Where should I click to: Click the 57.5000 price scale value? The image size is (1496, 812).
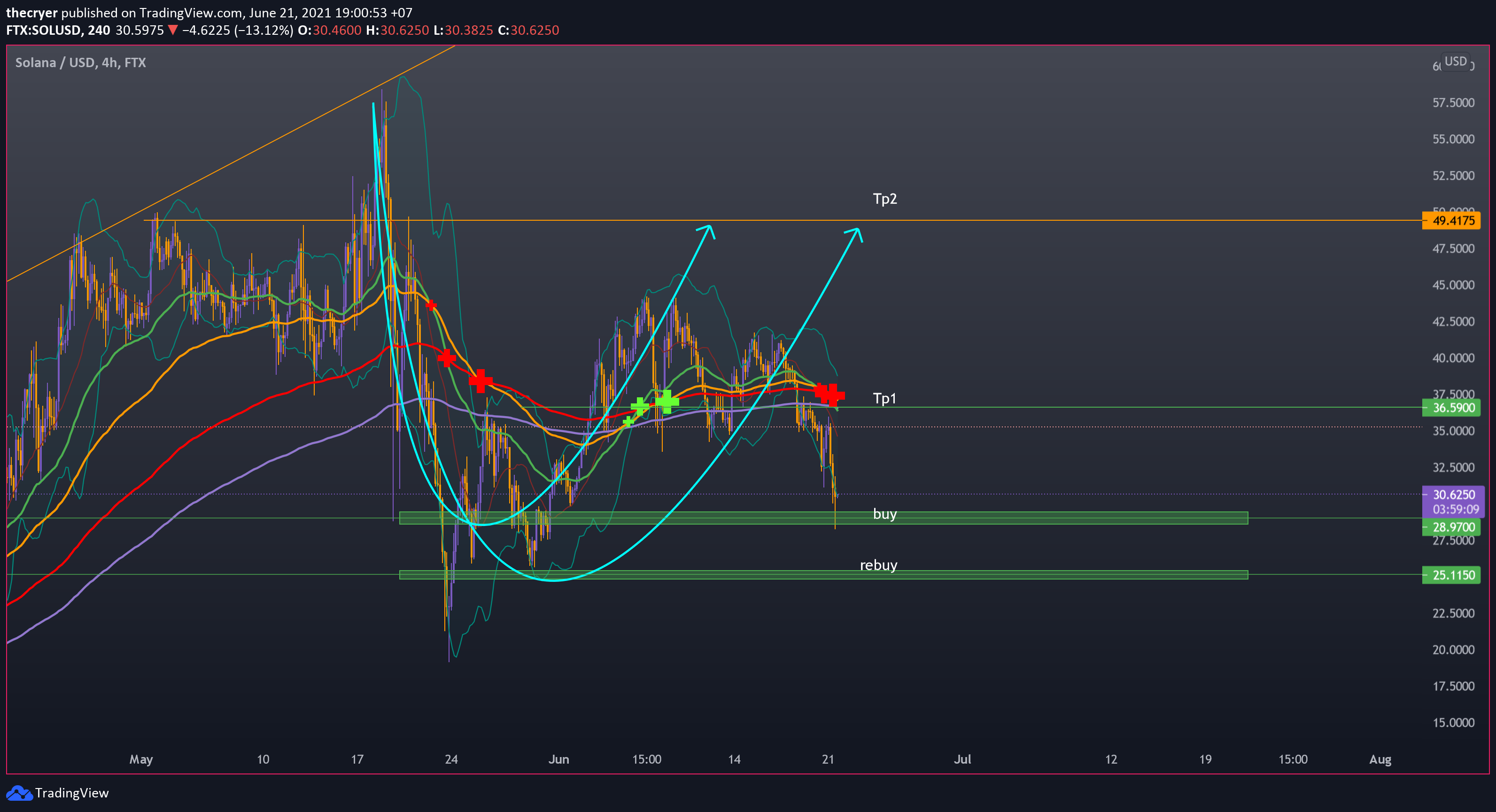point(1453,103)
